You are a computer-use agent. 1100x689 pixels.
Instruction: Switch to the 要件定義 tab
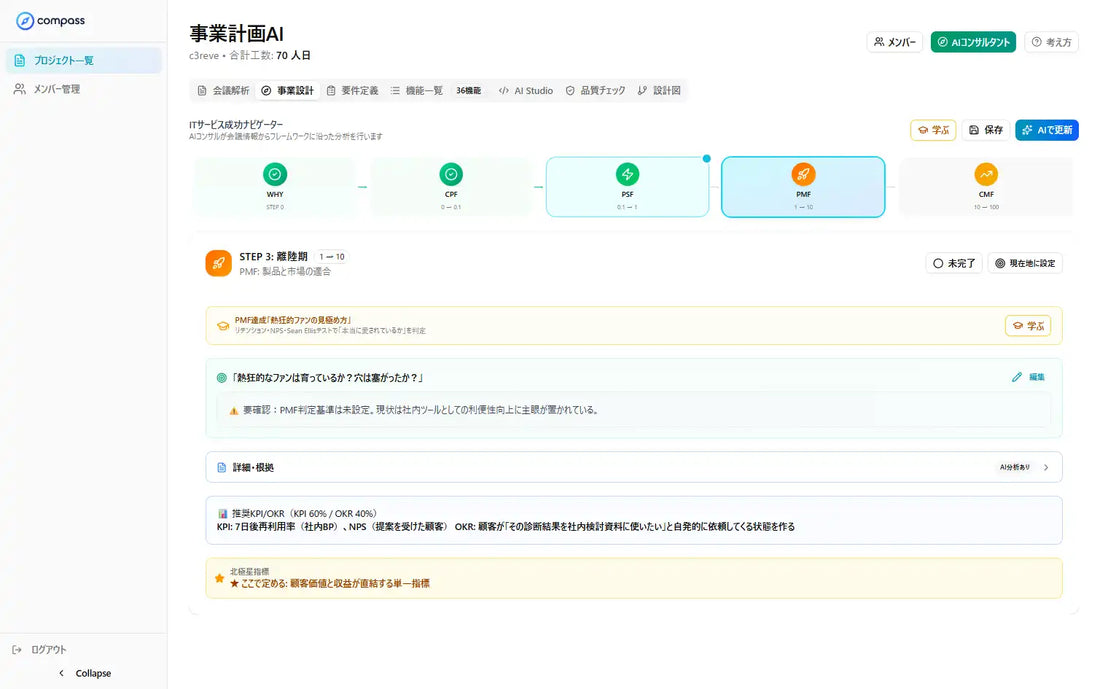click(x=352, y=91)
